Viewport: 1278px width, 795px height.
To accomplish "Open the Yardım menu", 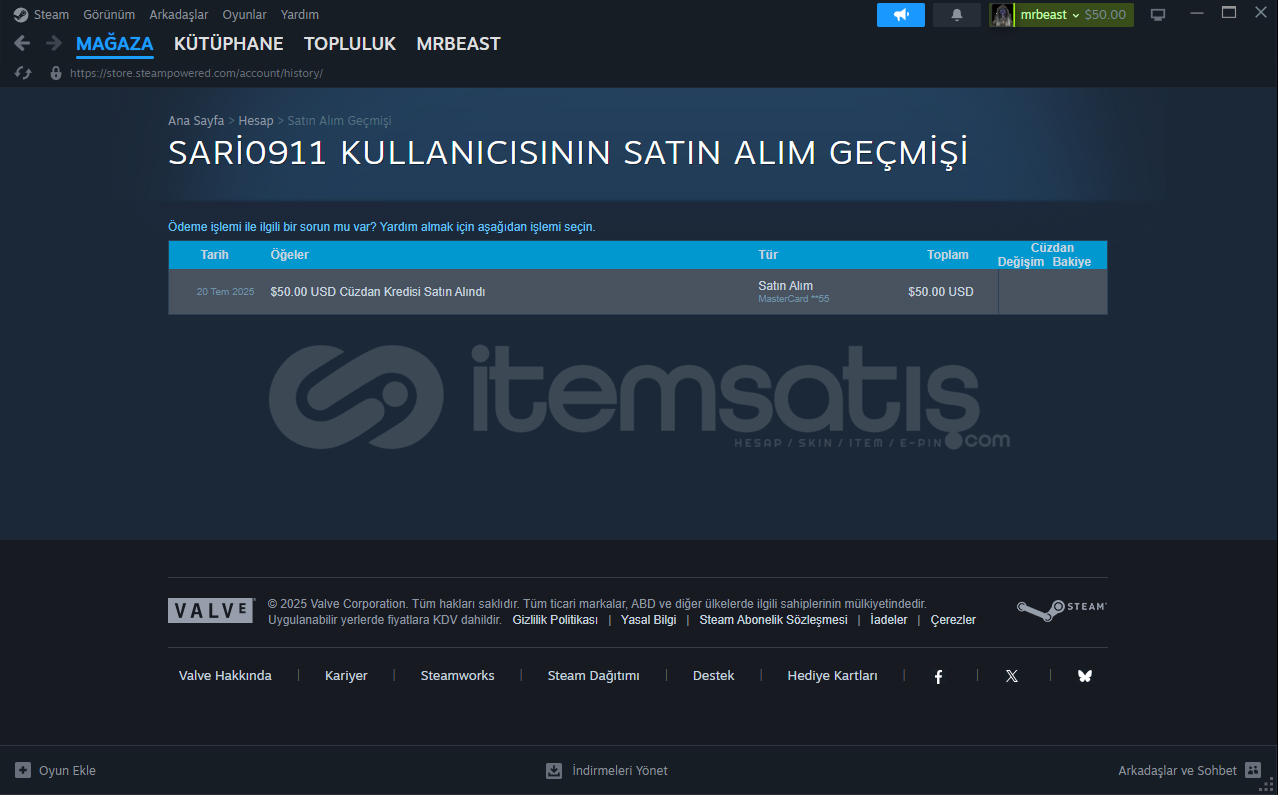I will (x=300, y=15).
